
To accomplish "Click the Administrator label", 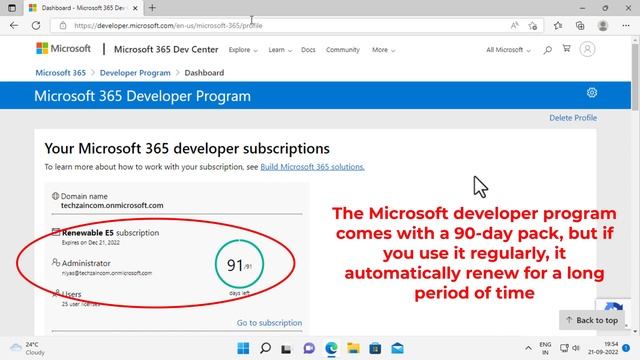I will [86, 263].
